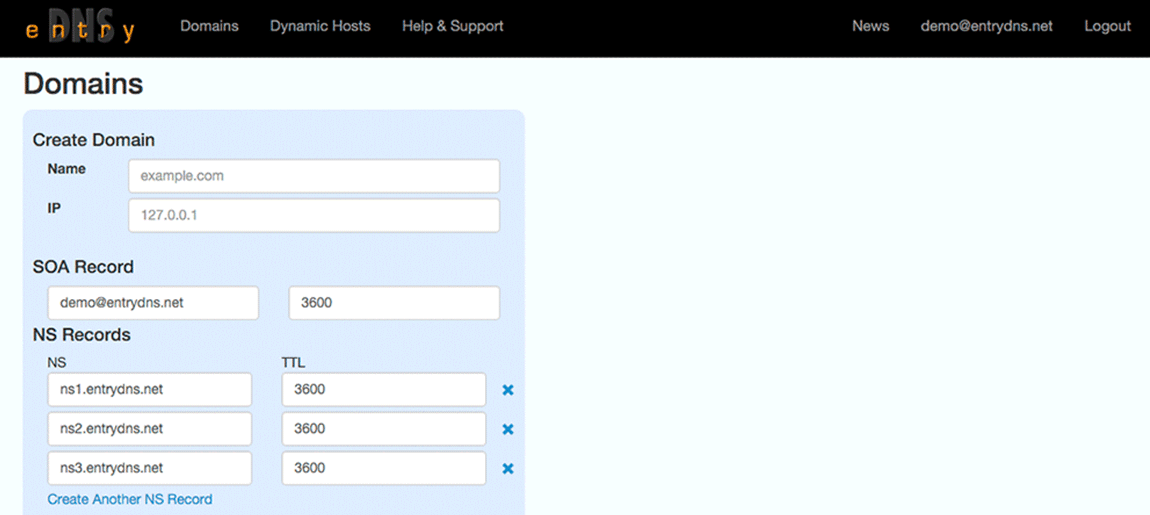
Task: Focus the domain Name input field
Action: [314, 176]
